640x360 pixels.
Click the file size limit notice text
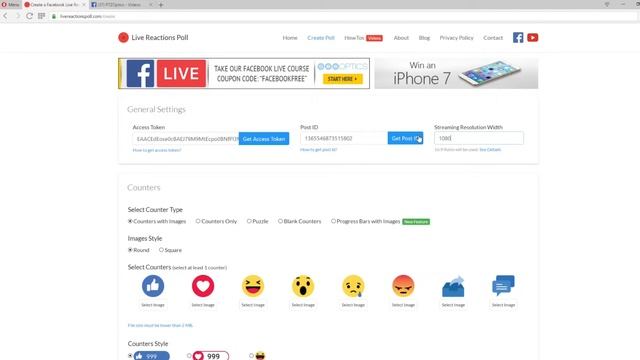coord(160,325)
